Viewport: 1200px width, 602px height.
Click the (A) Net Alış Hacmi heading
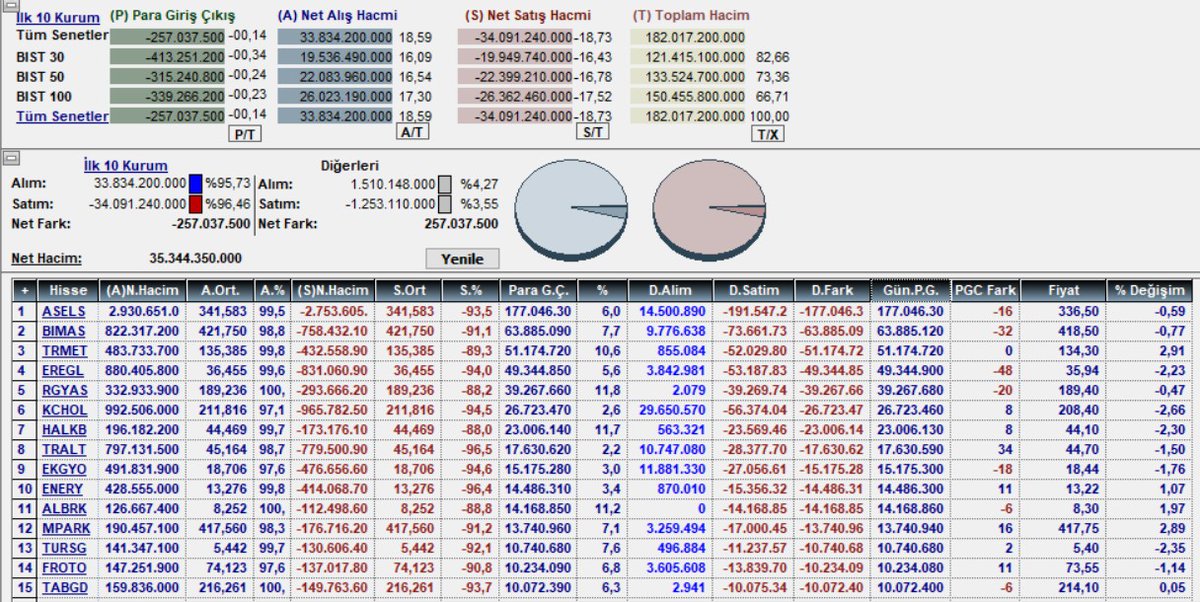(x=337, y=16)
